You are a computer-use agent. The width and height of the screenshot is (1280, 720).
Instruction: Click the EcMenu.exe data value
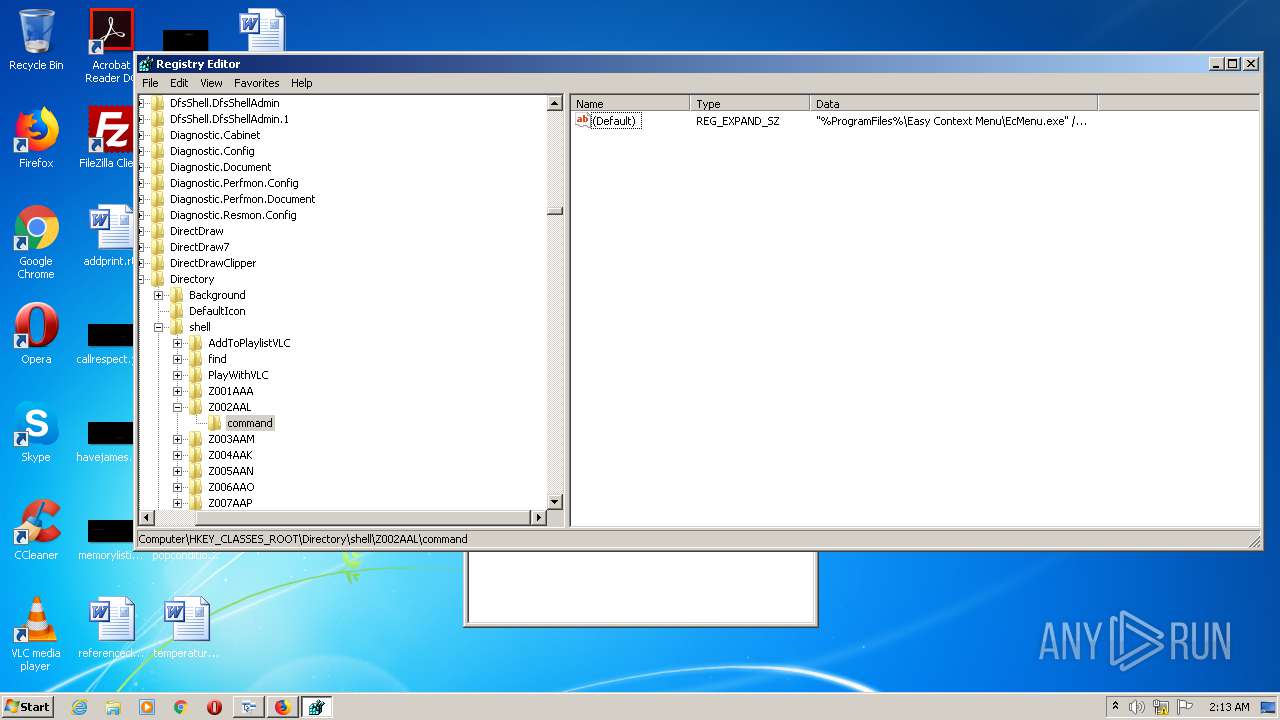pyautogui.click(x=951, y=121)
